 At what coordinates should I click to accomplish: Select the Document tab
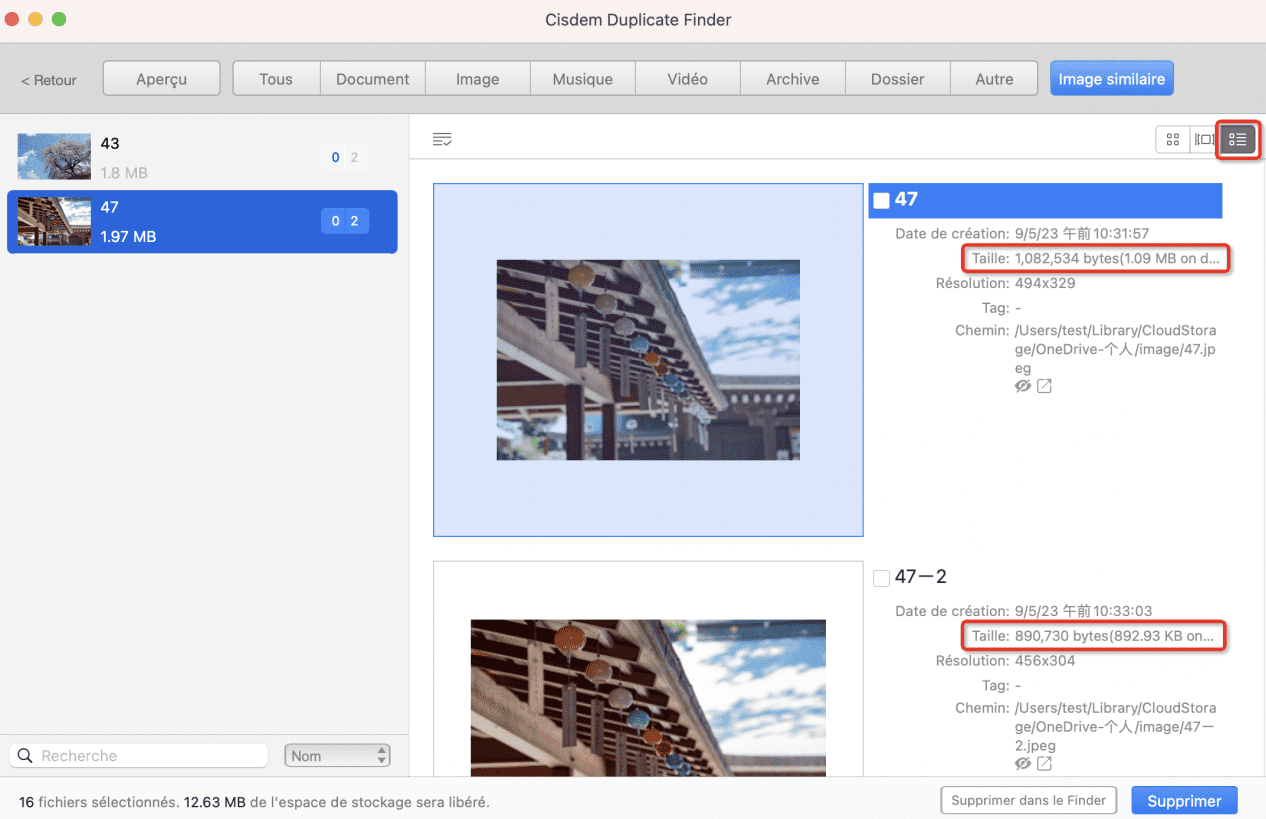point(373,79)
